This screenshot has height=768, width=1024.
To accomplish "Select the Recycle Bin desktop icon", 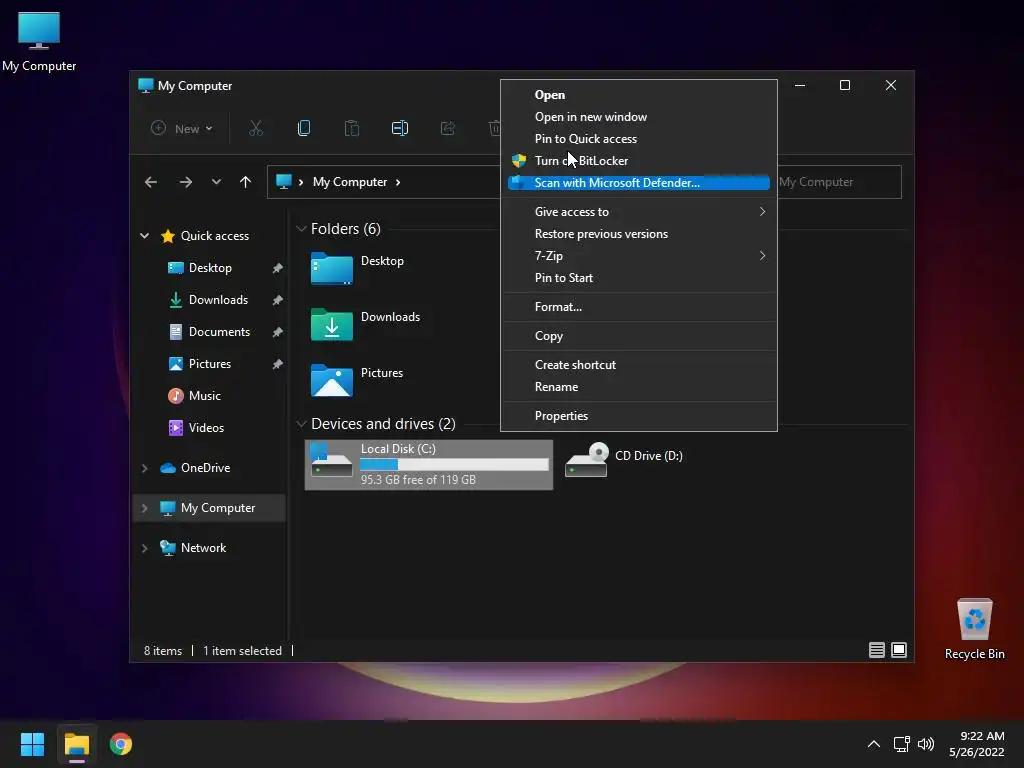I will pyautogui.click(x=974, y=628).
